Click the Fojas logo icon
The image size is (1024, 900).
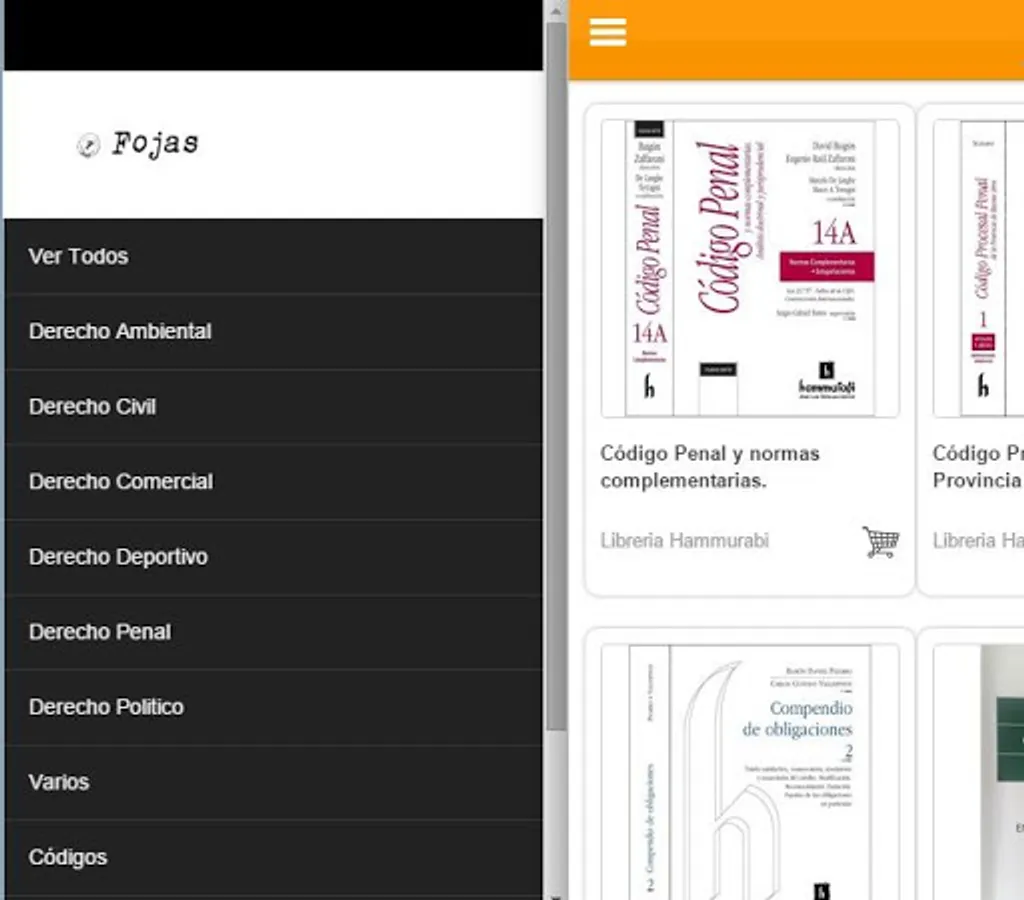point(89,145)
